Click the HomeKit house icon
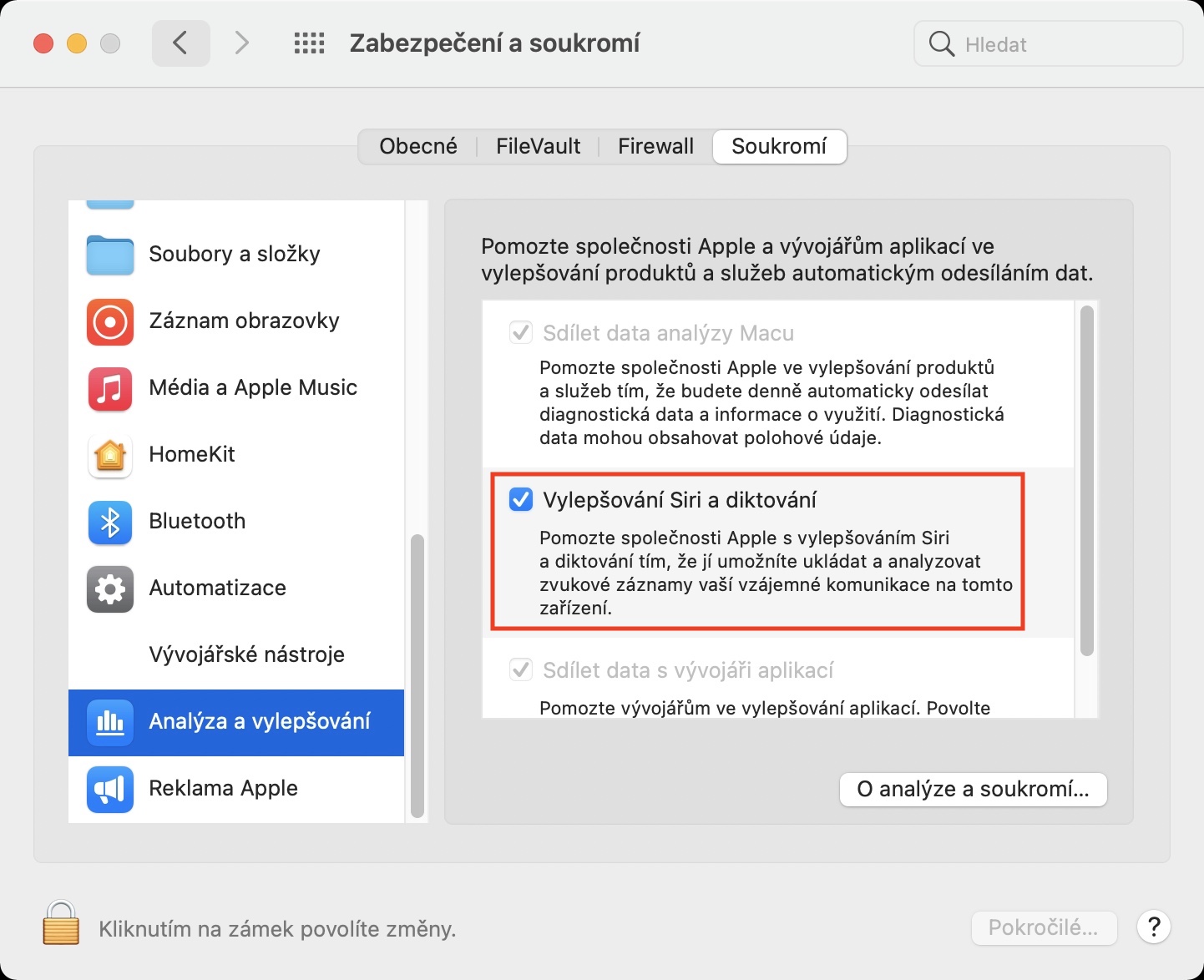 pos(110,455)
